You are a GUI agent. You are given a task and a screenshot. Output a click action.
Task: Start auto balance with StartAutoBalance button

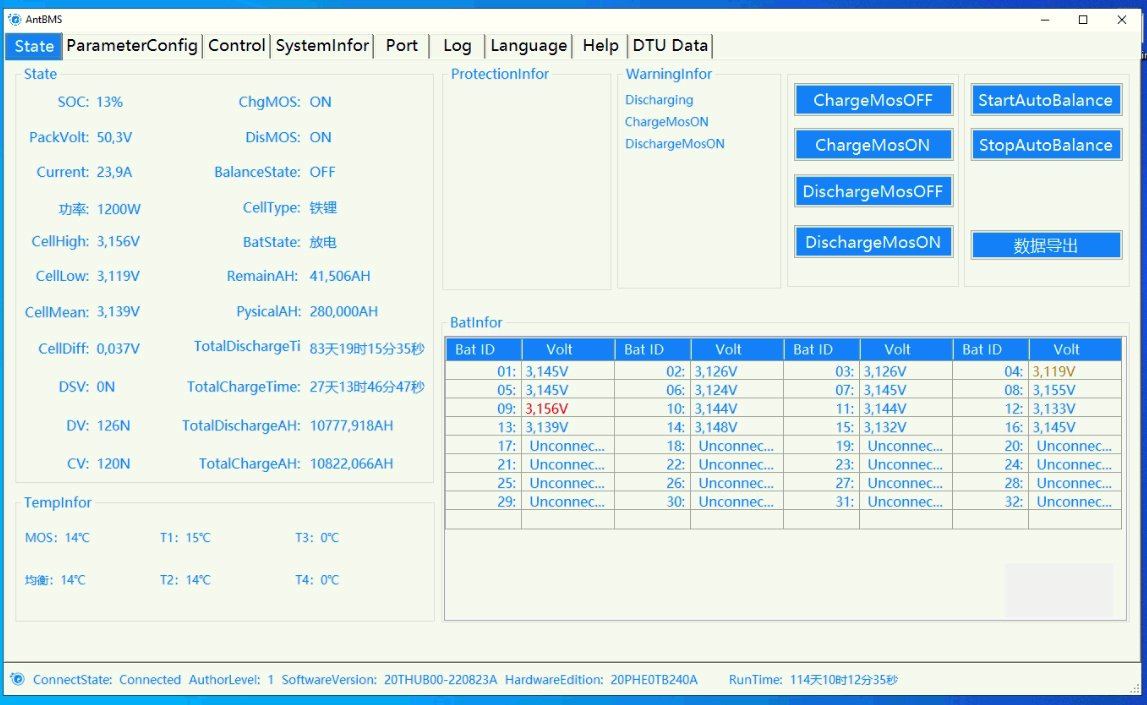pos(1045,100)
